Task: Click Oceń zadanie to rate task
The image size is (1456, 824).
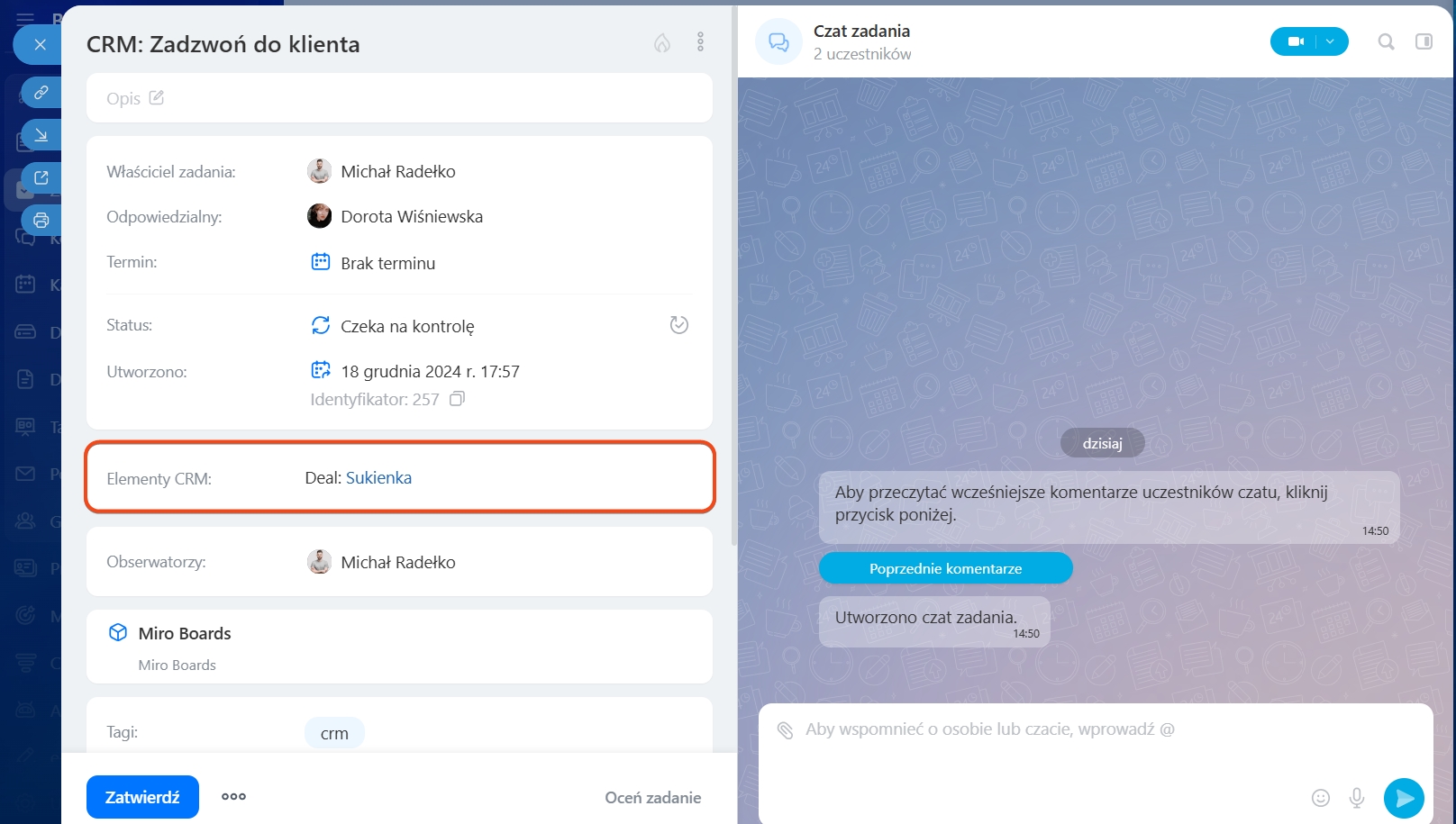Action: (x=652, y=798)
